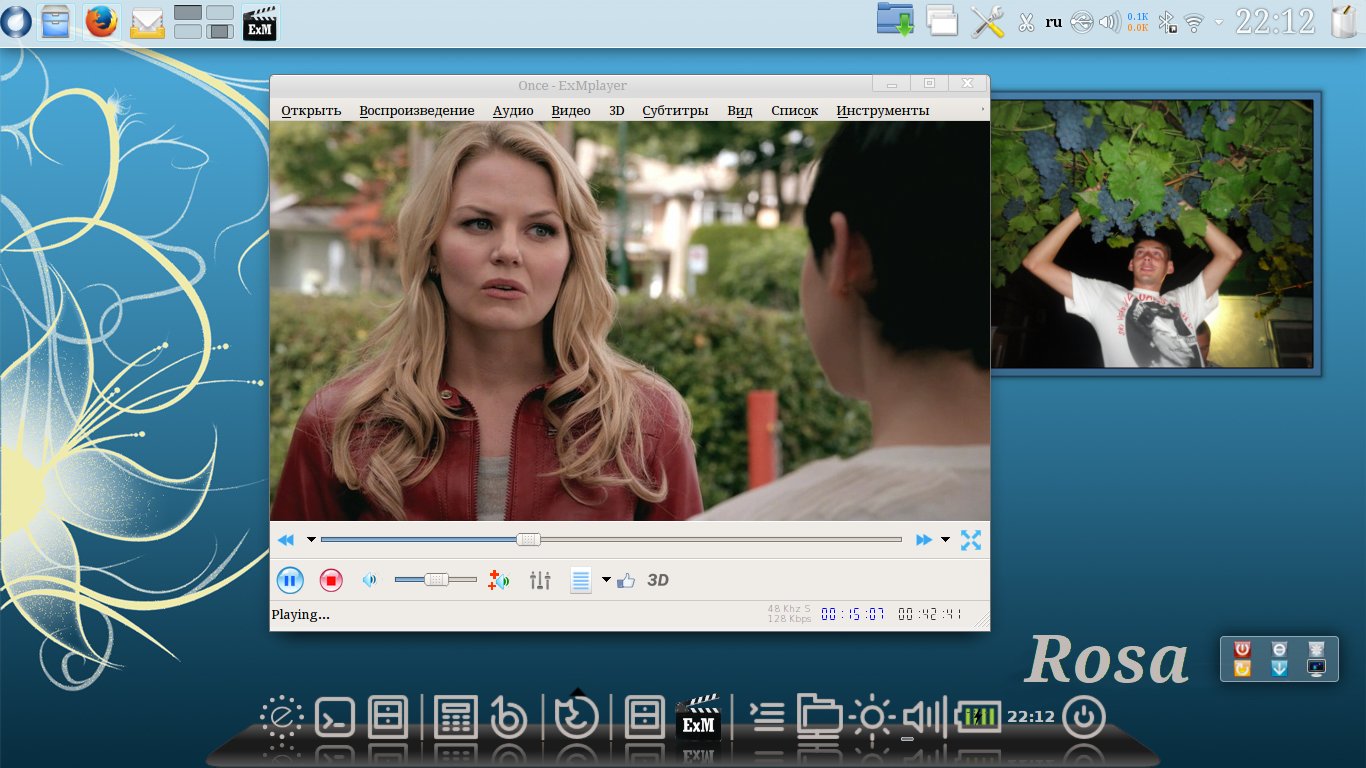Click the thumbs-up like icon in ExMplayer

626,580
